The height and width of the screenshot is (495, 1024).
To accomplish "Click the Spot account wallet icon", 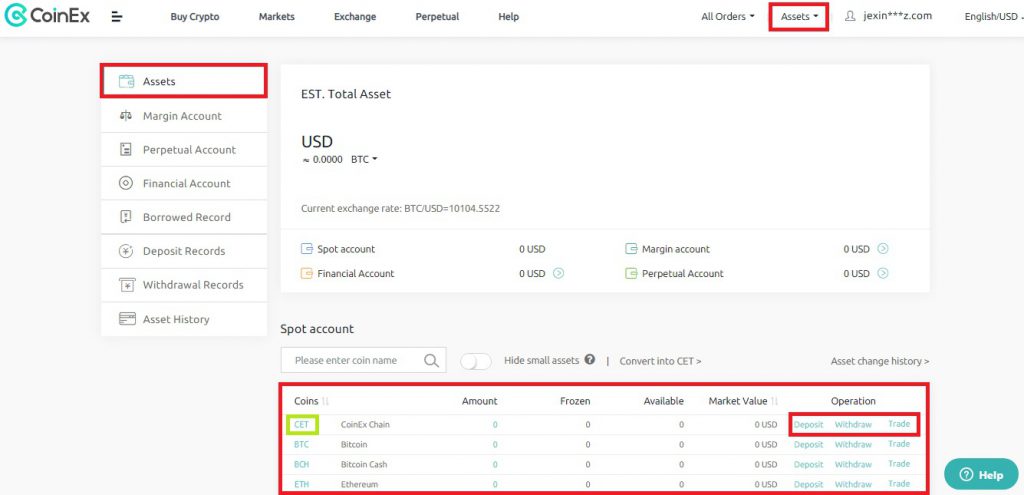I will [x=307, y=249].
